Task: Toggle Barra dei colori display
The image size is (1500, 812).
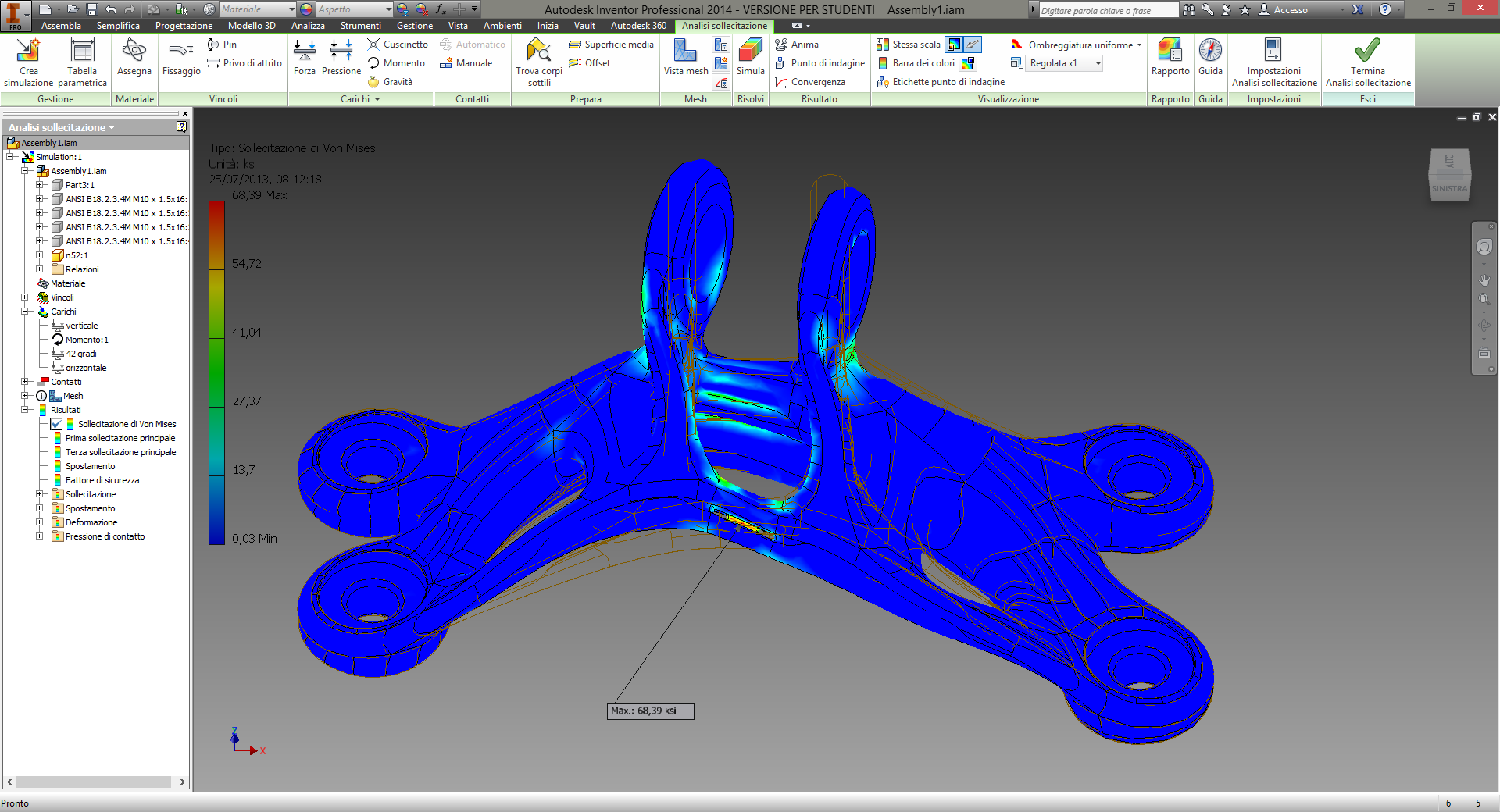Action: click(916, 63)
